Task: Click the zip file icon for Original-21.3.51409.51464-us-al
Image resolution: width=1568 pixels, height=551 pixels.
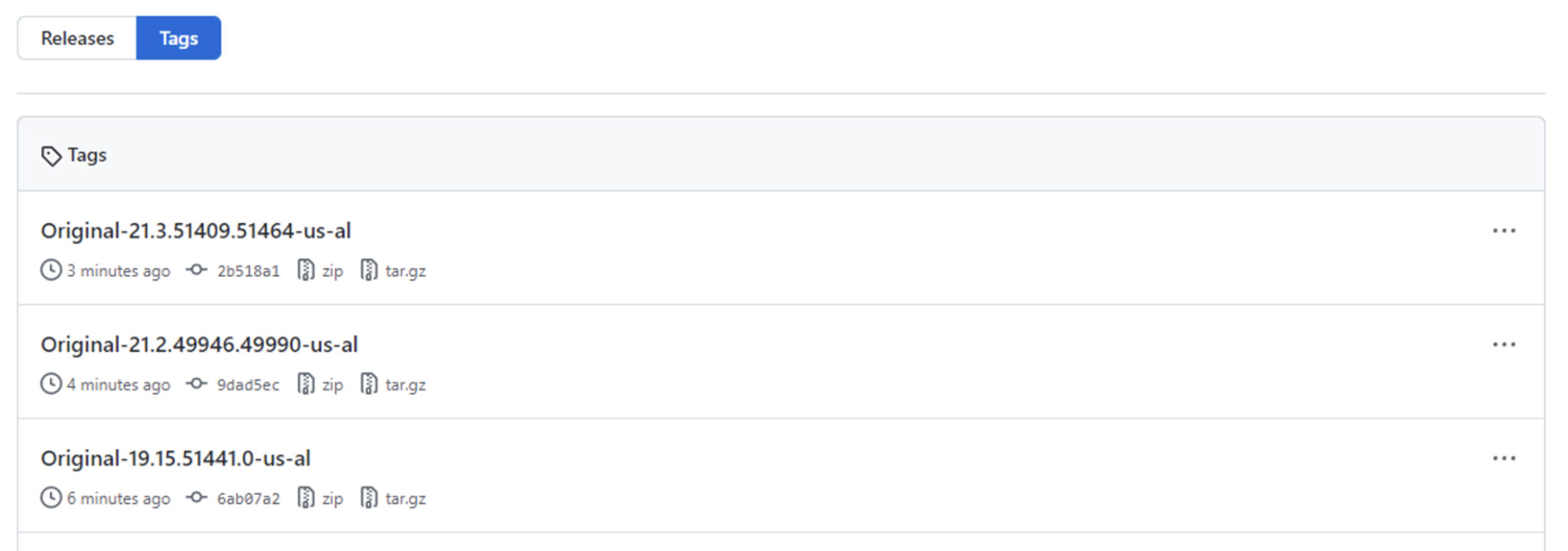Action: (305, 270)
